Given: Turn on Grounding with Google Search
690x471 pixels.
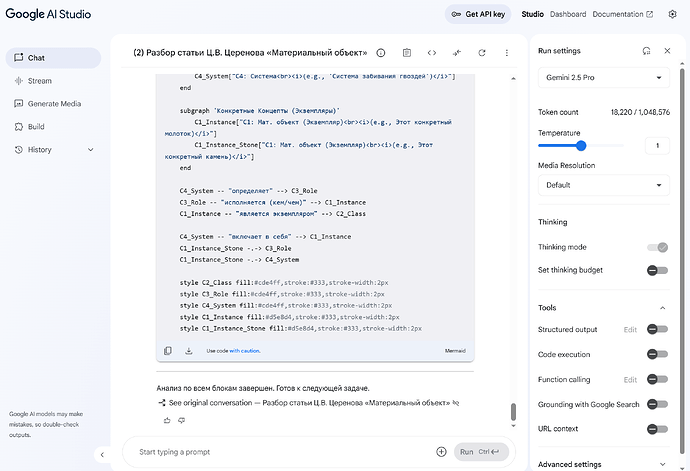Looking at the screenshot, I should pyautogui.click(x=657, y=405).
